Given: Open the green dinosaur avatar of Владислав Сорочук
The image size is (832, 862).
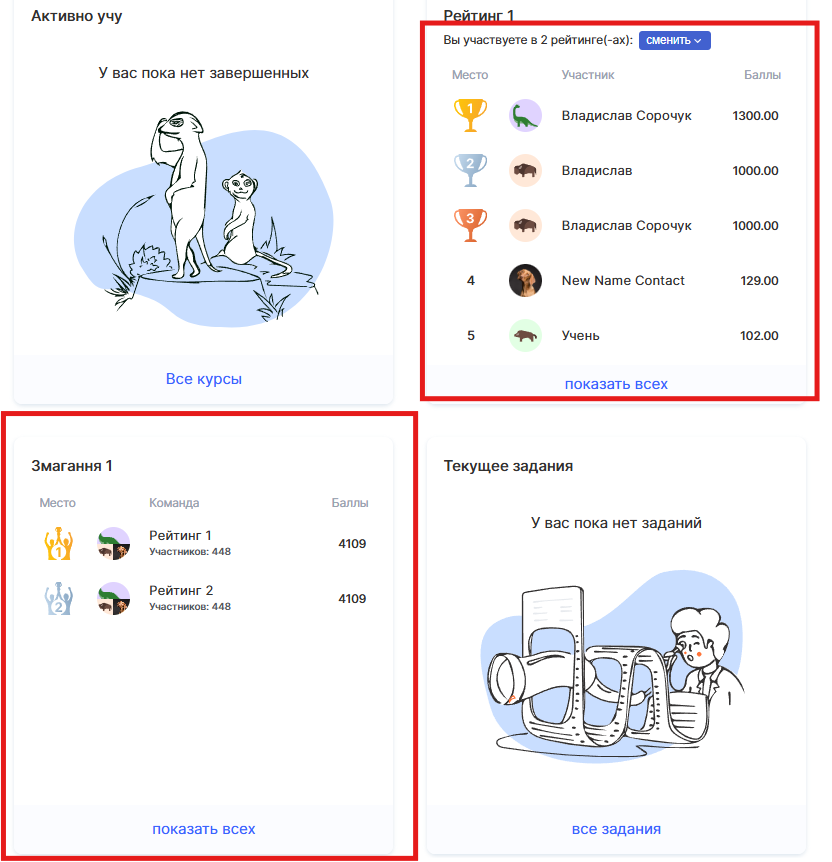Looking at the screenshot, I should pyautogui.click(x=525, y=115).
